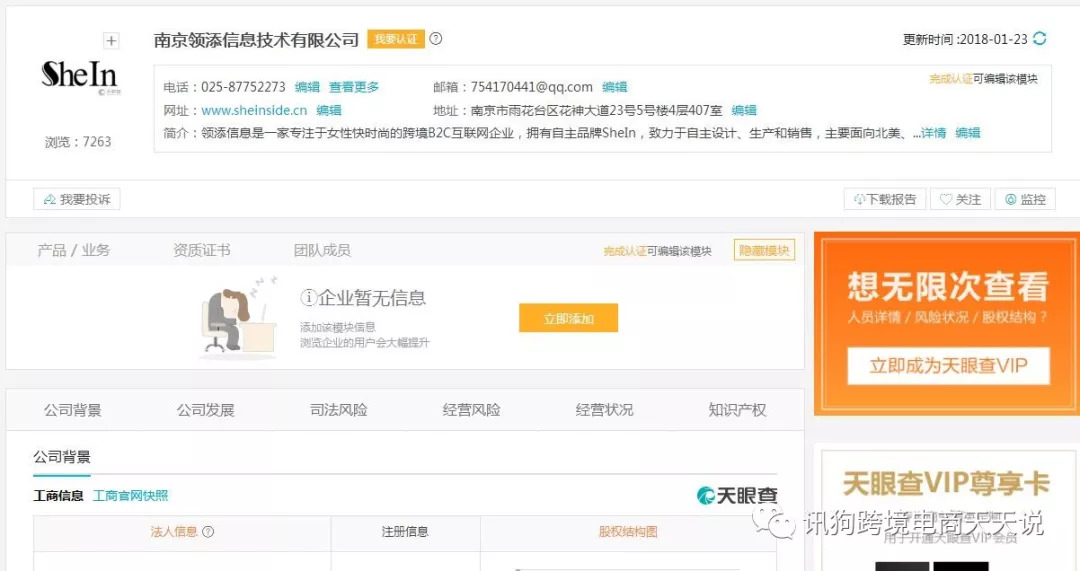The height and width of the screenshot is (571, 1080).
Task: Click the 监控 monitor button
Action: coord(1025,199)
